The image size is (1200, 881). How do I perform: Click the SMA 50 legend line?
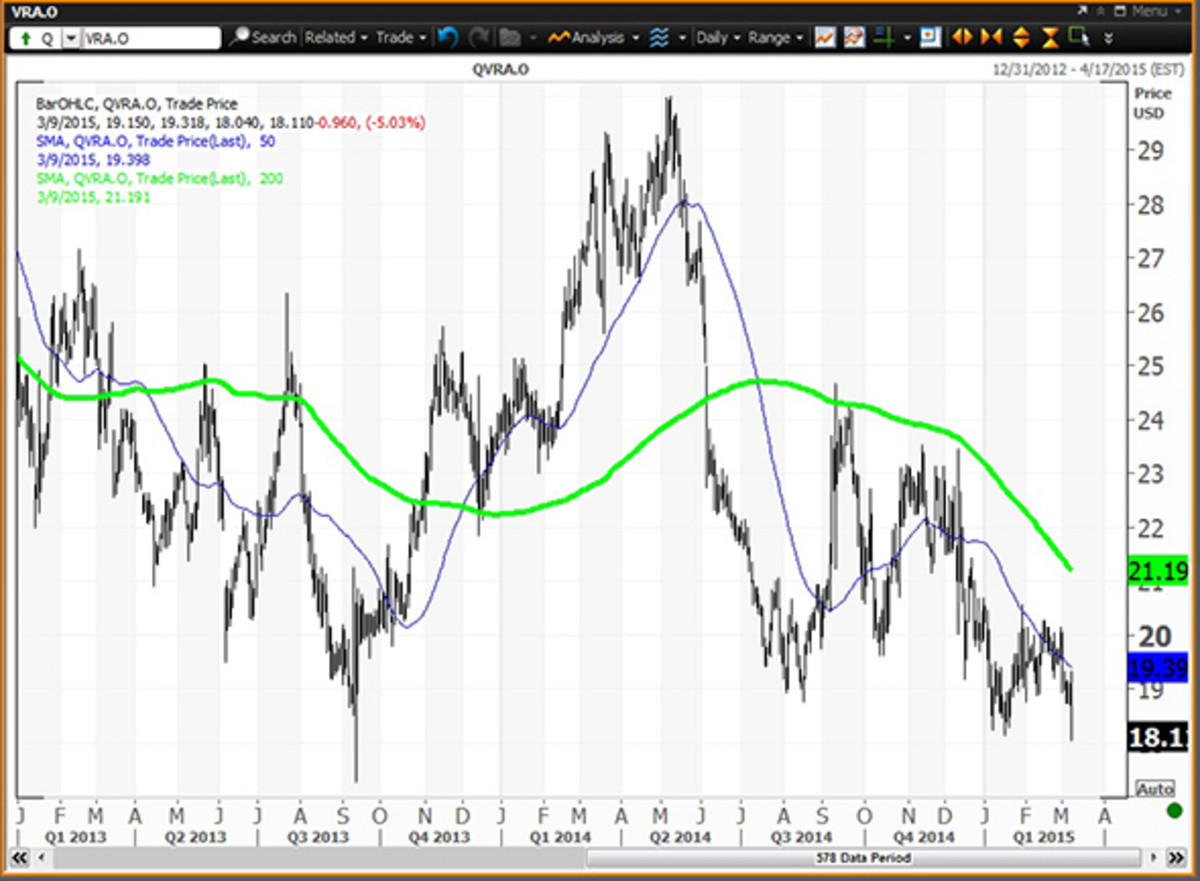154,141
